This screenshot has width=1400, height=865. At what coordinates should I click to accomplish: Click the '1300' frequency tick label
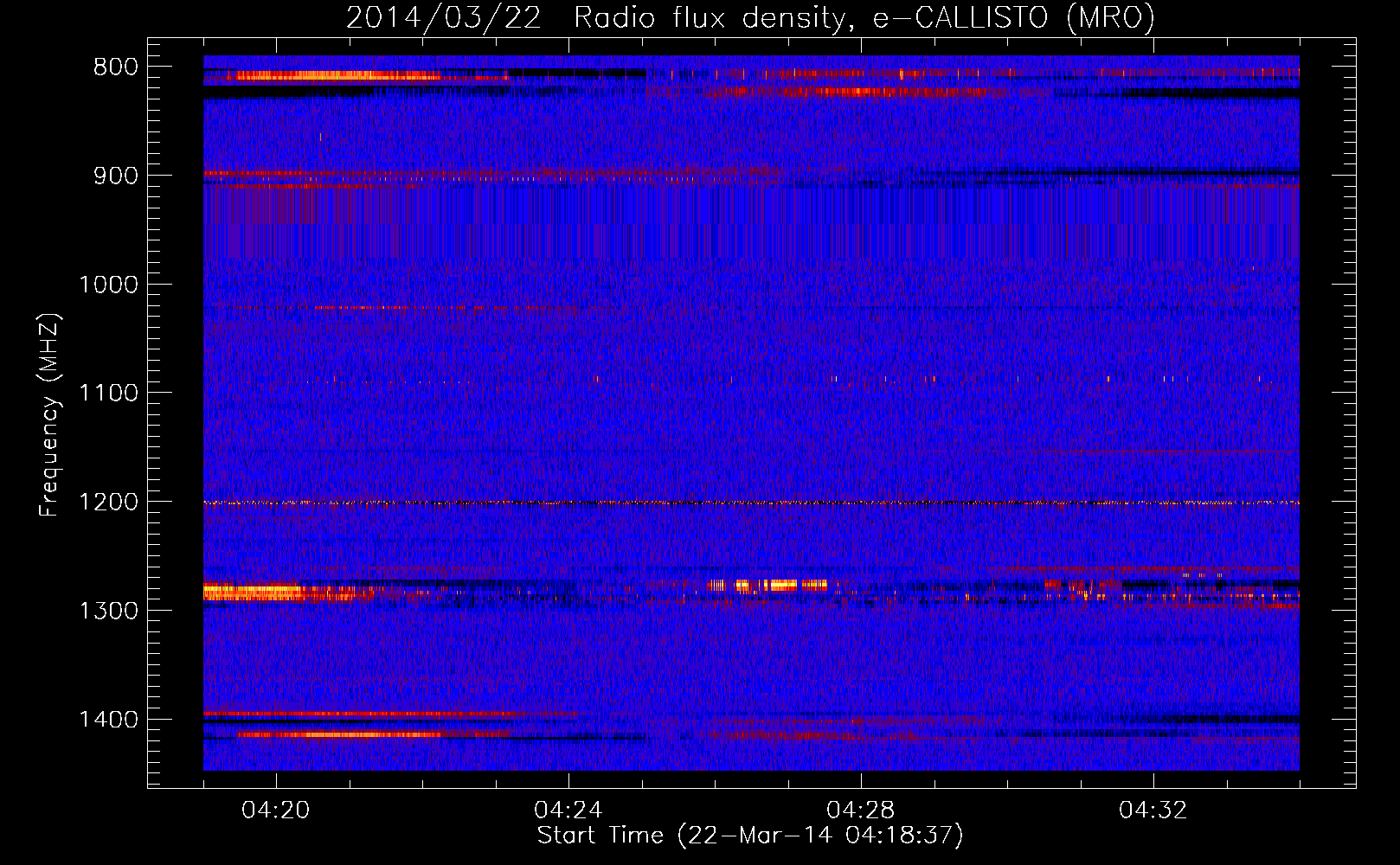click(x=109, y=611)
